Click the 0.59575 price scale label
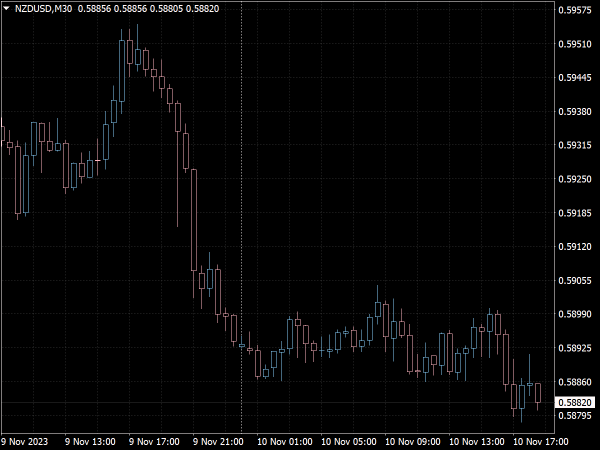Screen dimensions: 600x450 point(575,10)
